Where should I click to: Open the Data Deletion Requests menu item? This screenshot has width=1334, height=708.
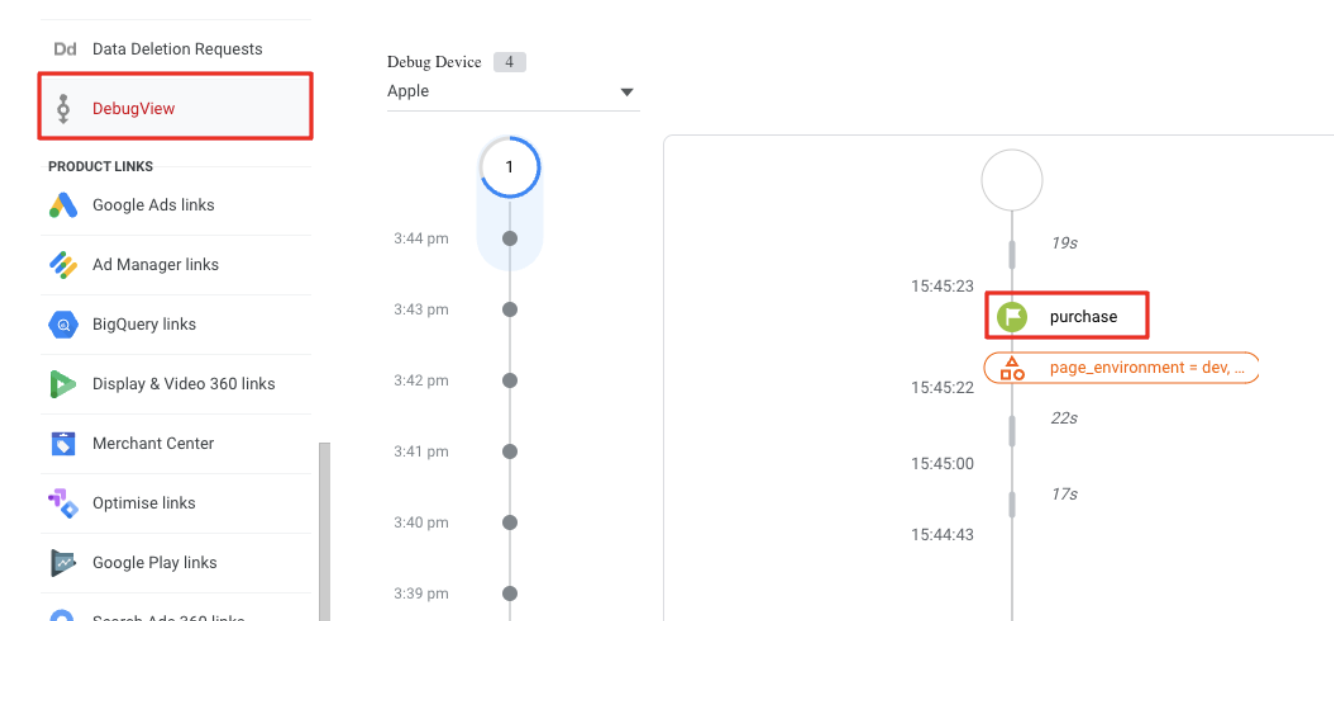point(177,49)
